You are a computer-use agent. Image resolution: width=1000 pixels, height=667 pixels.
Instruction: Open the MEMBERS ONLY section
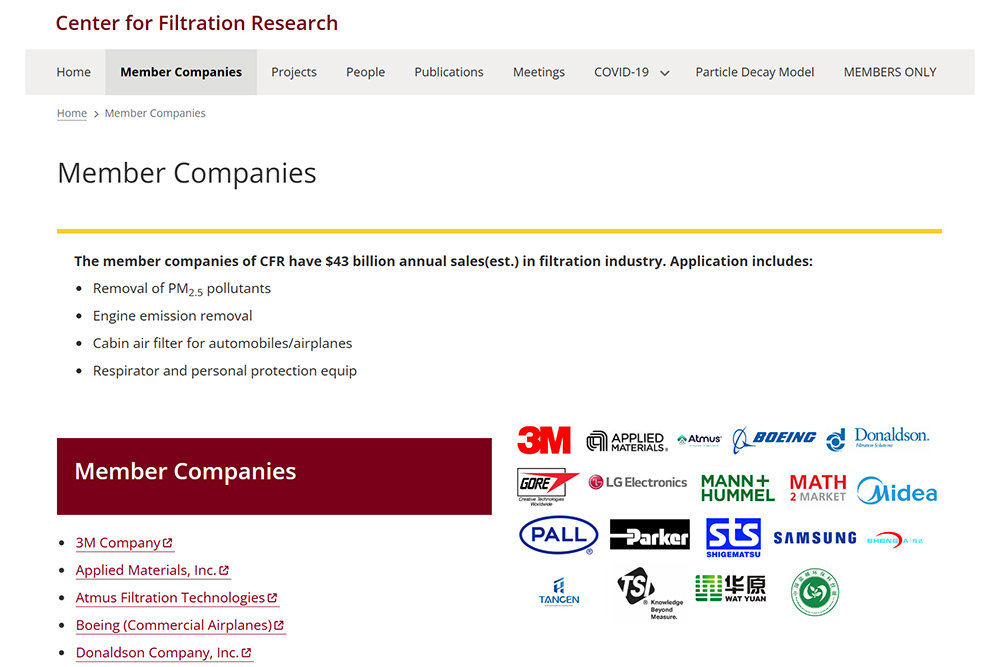[890, 72]
